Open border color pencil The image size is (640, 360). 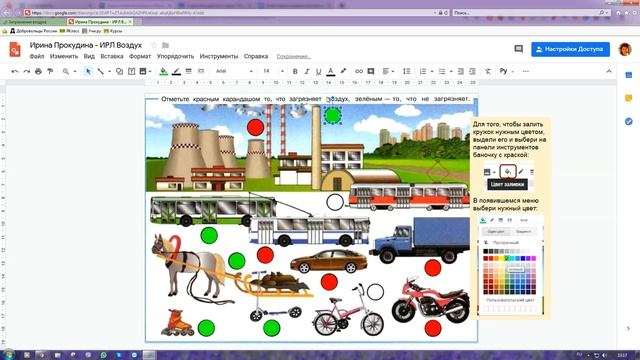pos(176,71)
